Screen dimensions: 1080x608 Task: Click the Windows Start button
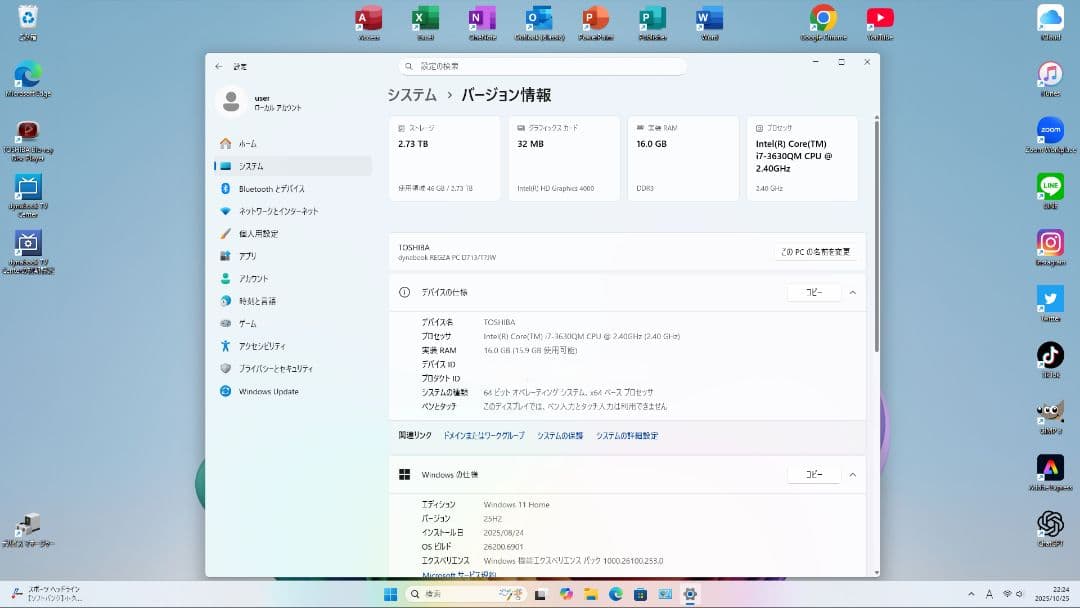pos(392,594)
